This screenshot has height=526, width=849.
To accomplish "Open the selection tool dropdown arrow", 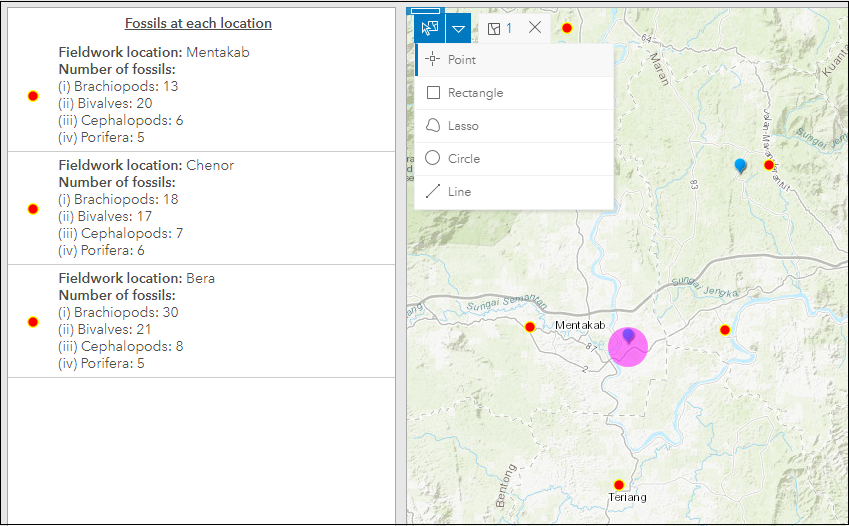I will pyautogui.click(x=459, y=28).
